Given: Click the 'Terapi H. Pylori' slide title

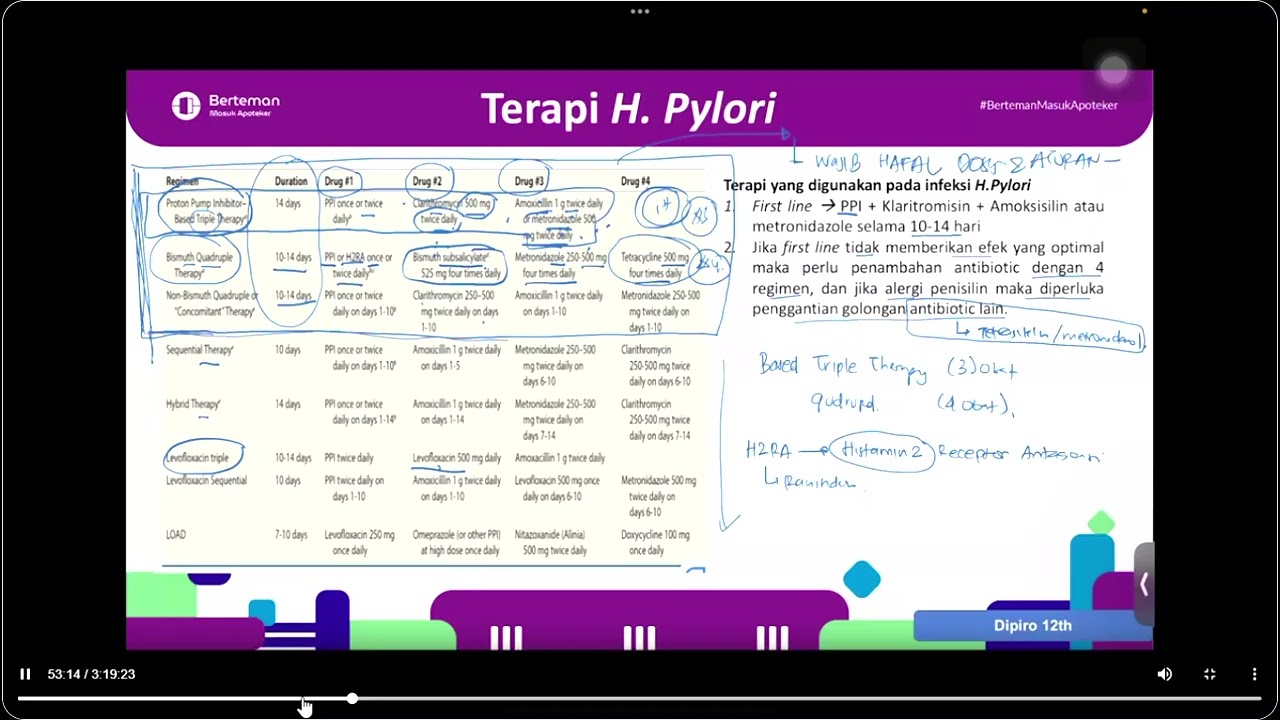Looking at the screenshot, I should [x=628, y=108].
